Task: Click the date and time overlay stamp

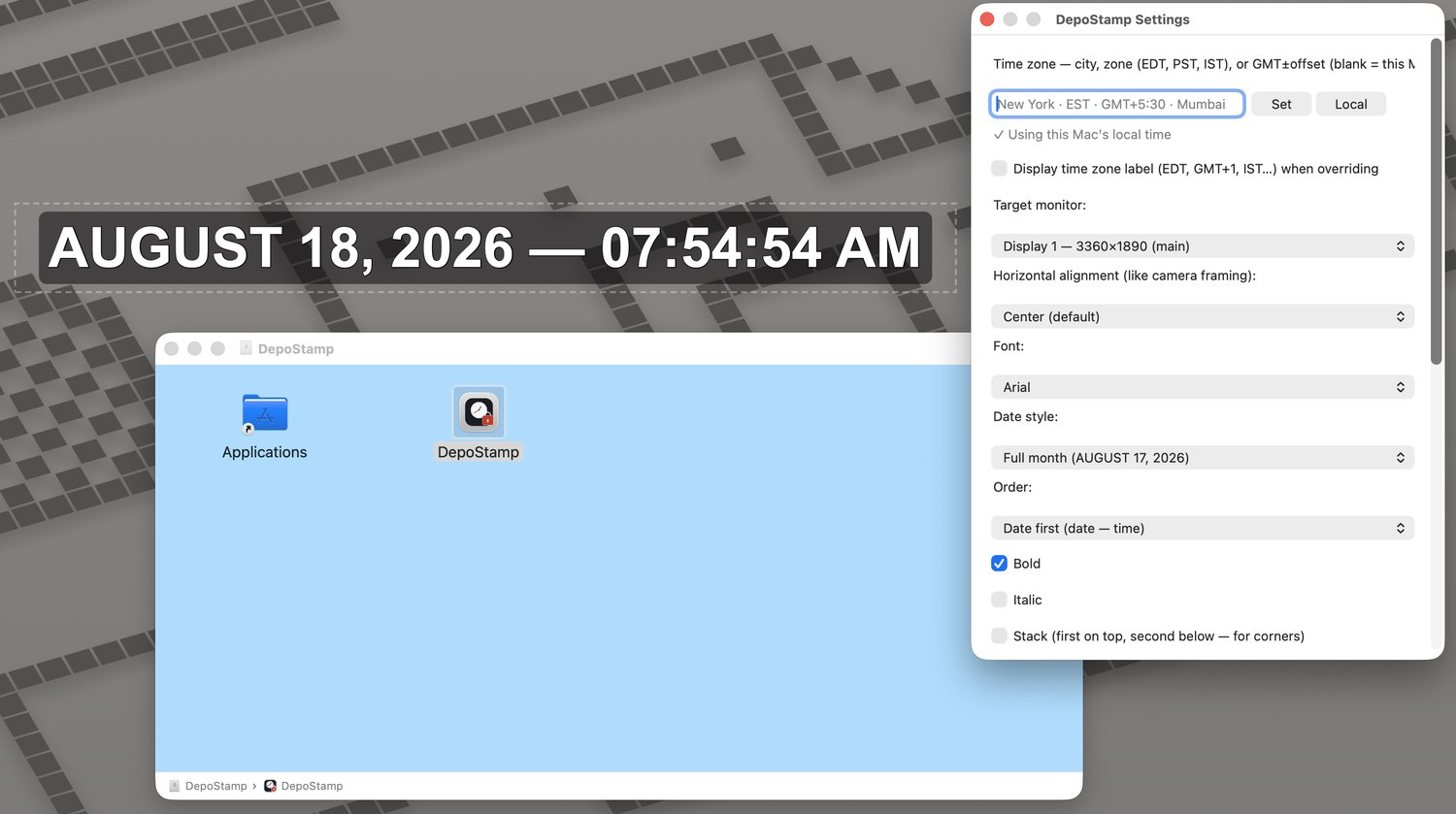Action: click(485, 247)
